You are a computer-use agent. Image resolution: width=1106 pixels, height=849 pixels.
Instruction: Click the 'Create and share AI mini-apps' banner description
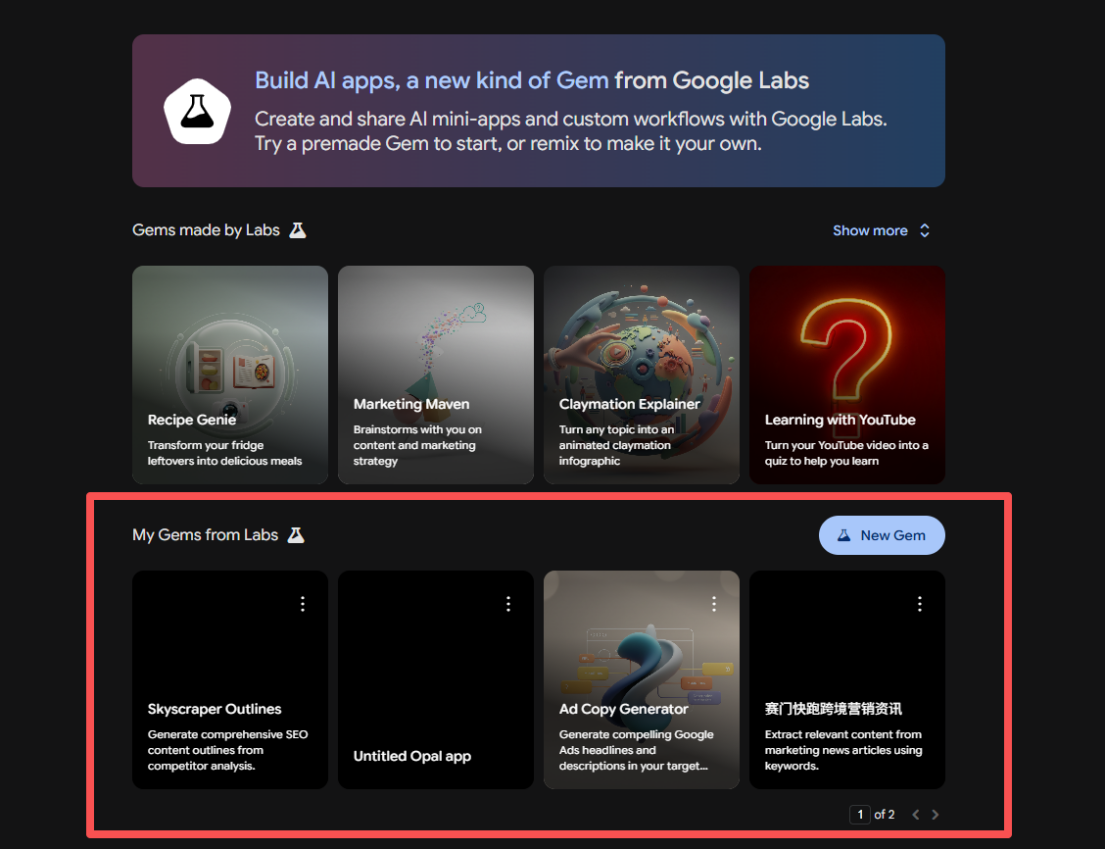(571, 131)
